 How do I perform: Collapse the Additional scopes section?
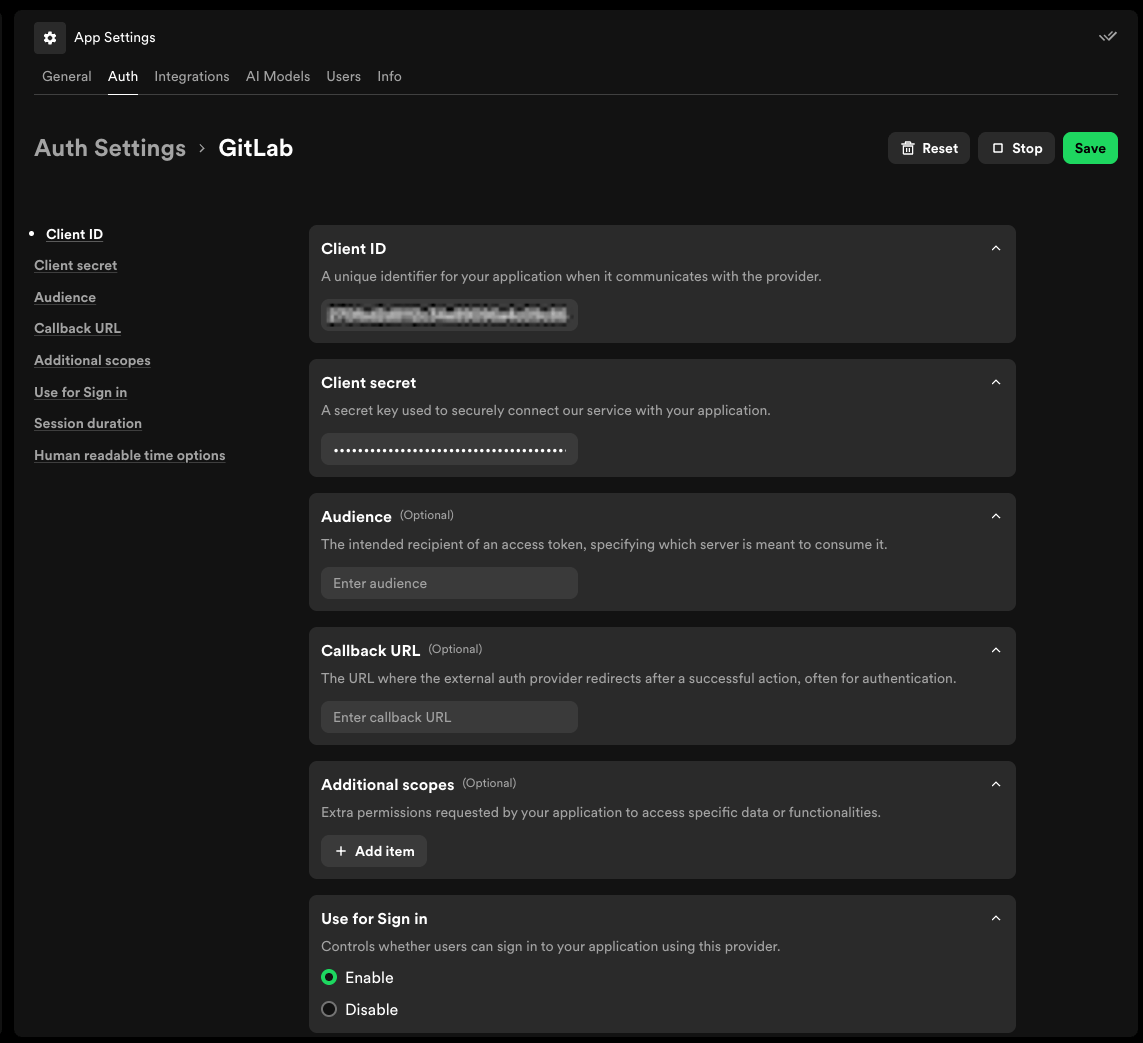[996, 784]
